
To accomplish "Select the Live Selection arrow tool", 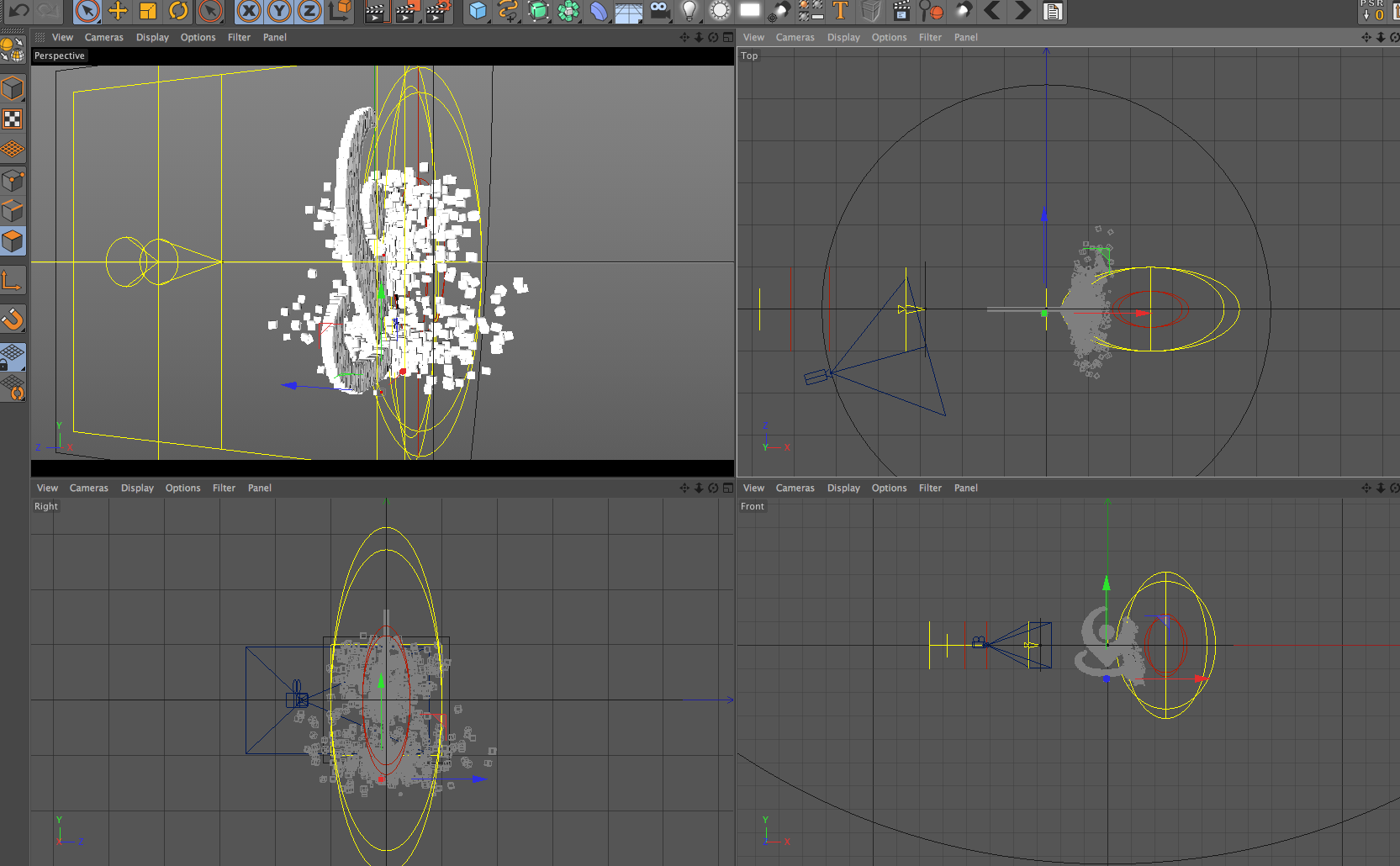I will pos(87,11).
